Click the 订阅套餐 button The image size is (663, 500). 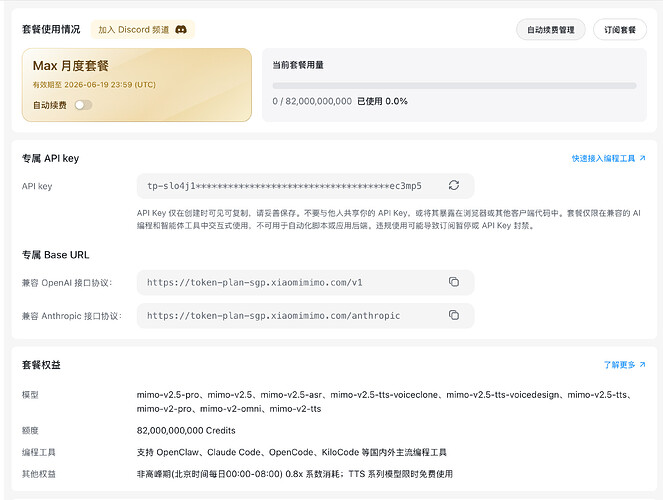620,30
